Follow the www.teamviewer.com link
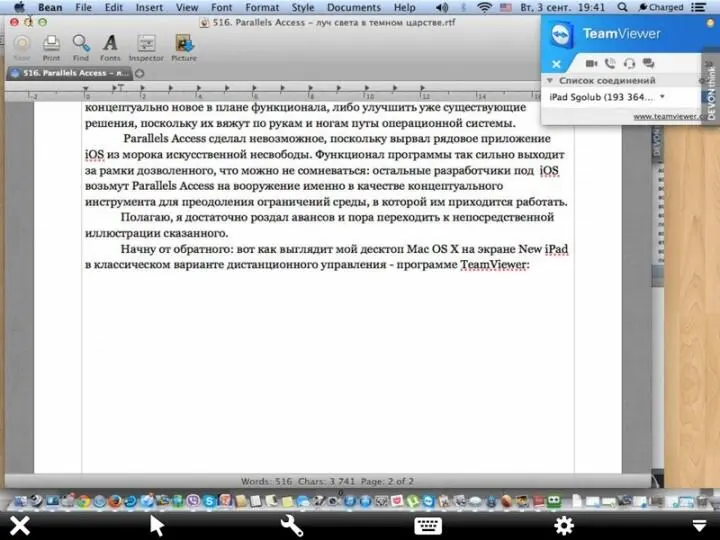720x540 pixels. (x=670, y=117)
